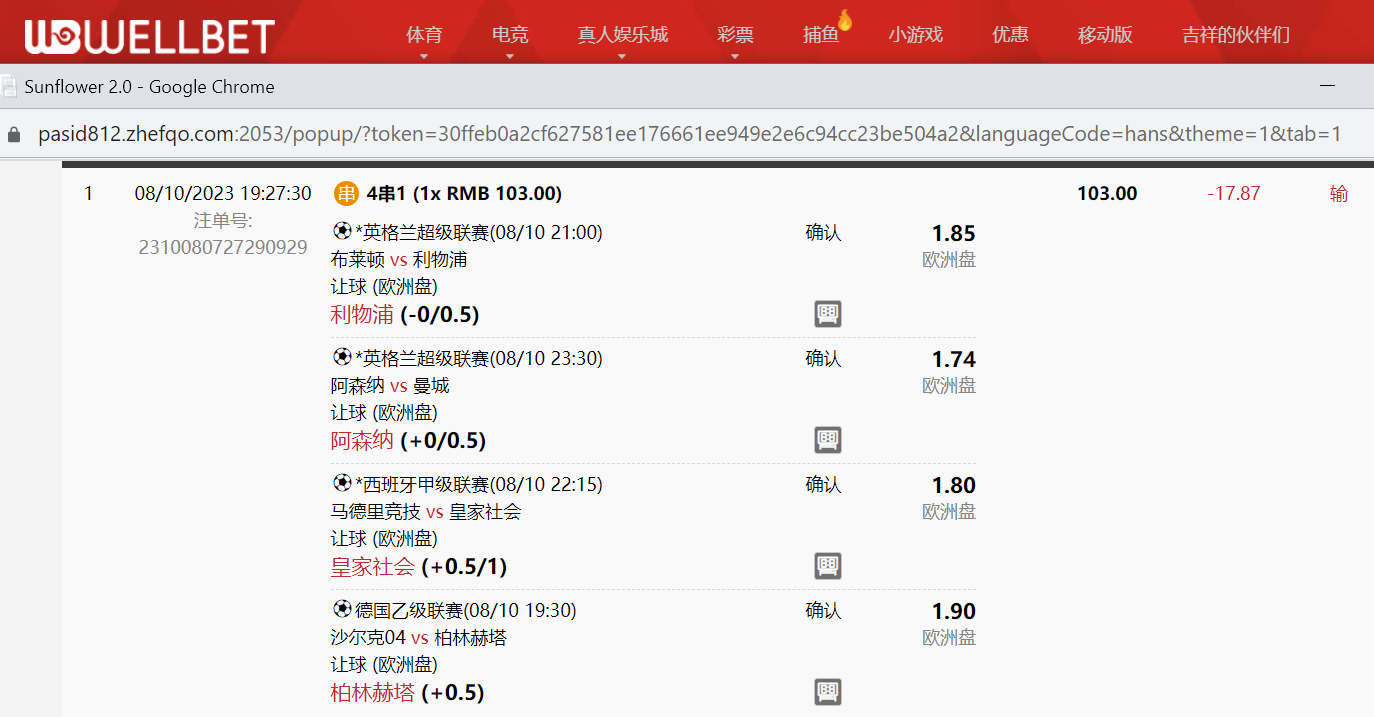This screenshot has width=1374, height=717.
Task: Click the 注单号 label
Action: pos(223,220)
